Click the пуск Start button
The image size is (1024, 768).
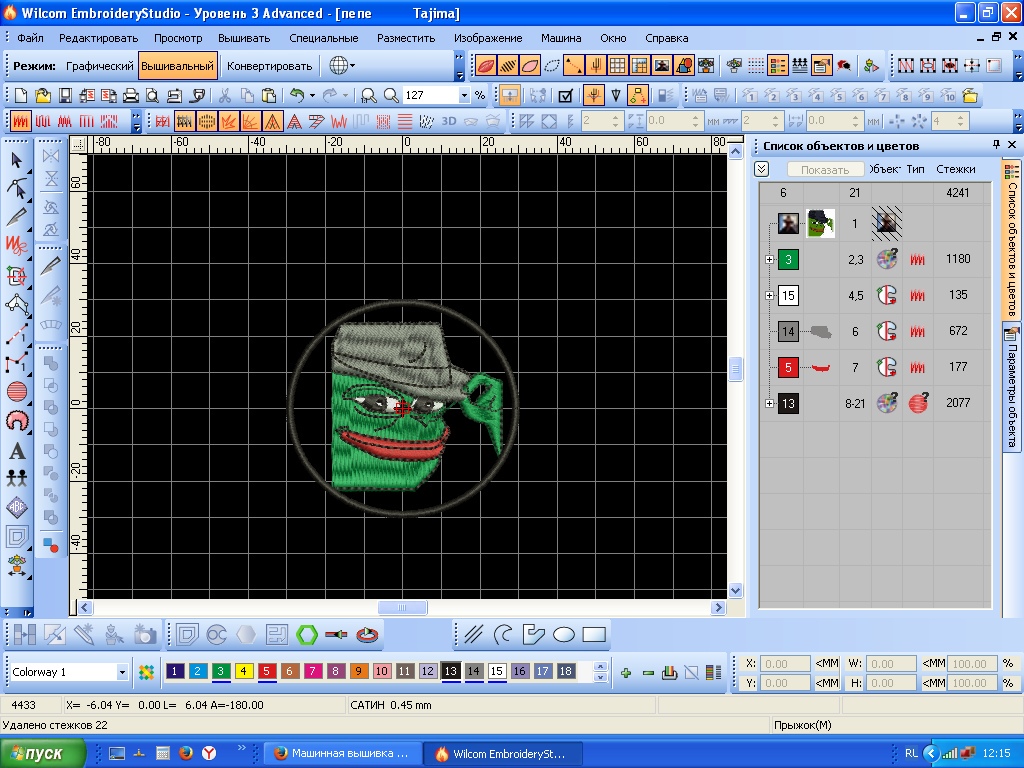(x=42, y=754)
